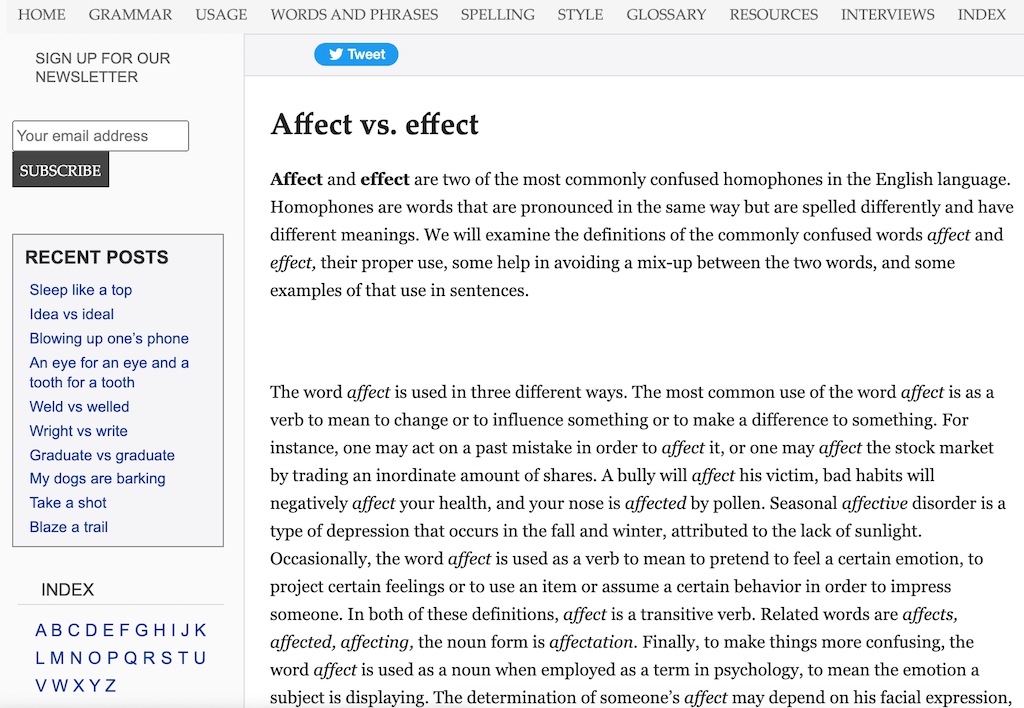This screenshot has height=708, width=1024.
Task: Open 'Weld vs welled' recent post
Action: [x=79, y=407]
